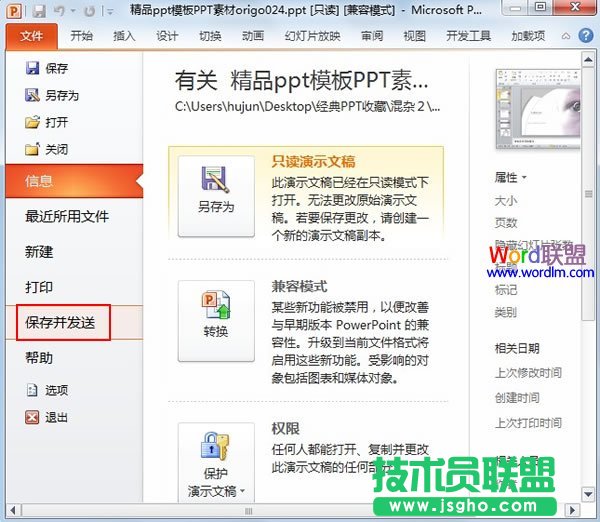Click the 转换 Convert button
600x522 pixels.
[x=216, y=321]
